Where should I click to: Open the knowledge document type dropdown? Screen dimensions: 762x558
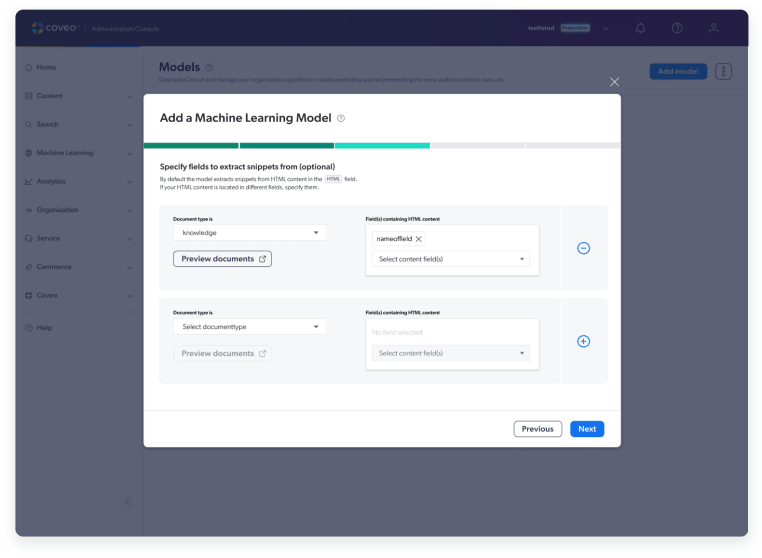249,233
